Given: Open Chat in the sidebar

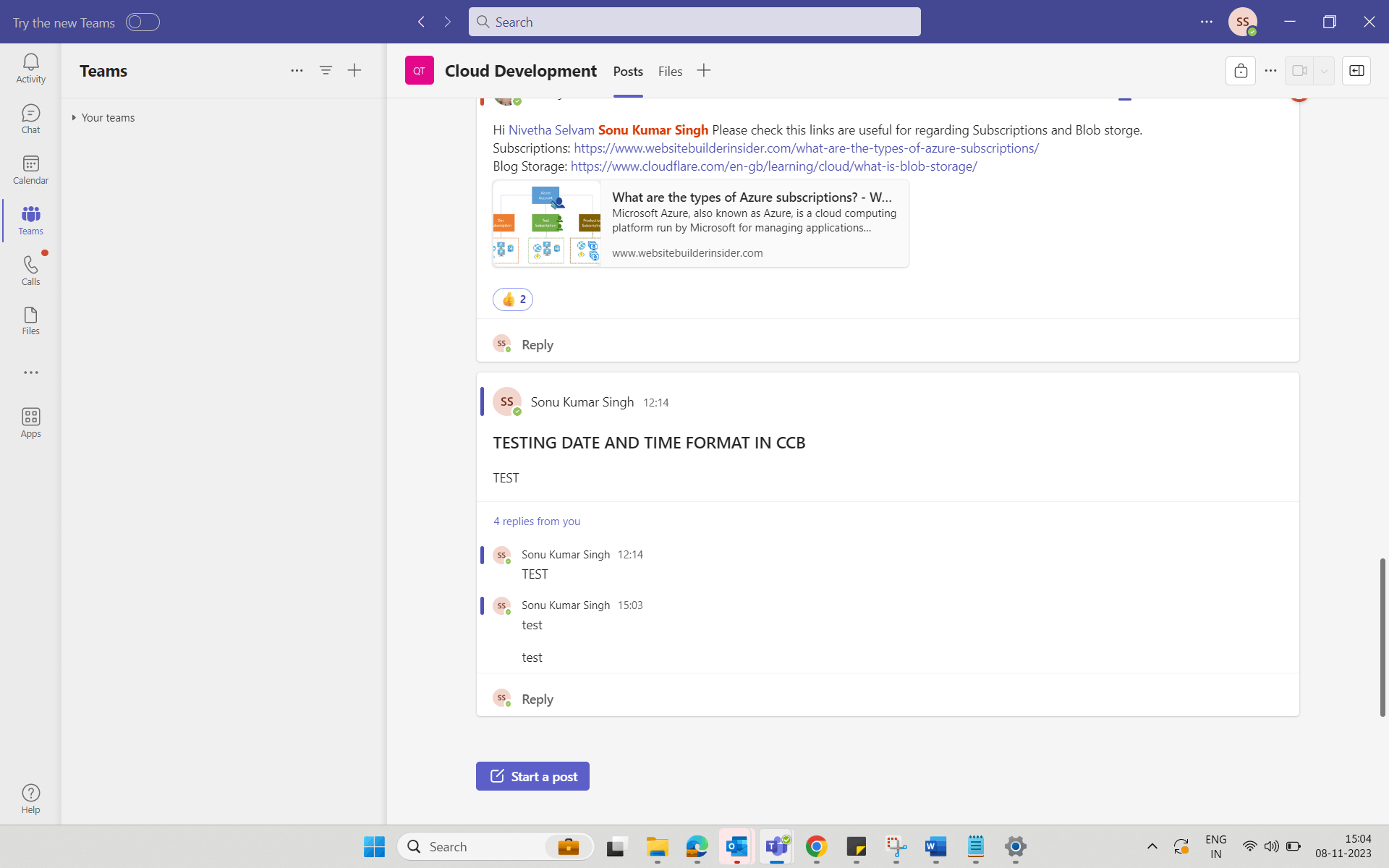Looking at the screenshot, I should tap(30, 119).
